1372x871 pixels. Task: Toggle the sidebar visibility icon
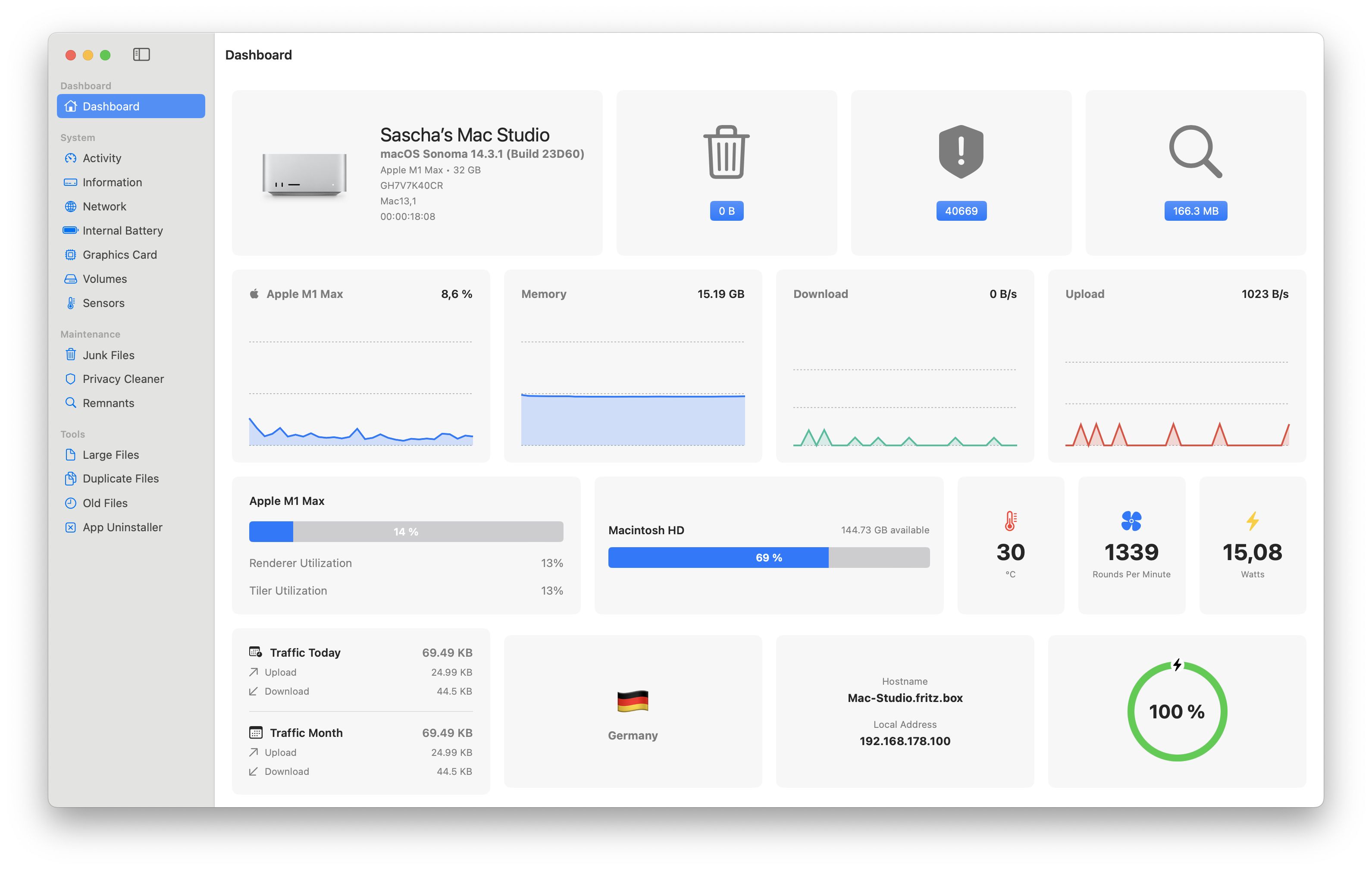(x=141, y=55)
